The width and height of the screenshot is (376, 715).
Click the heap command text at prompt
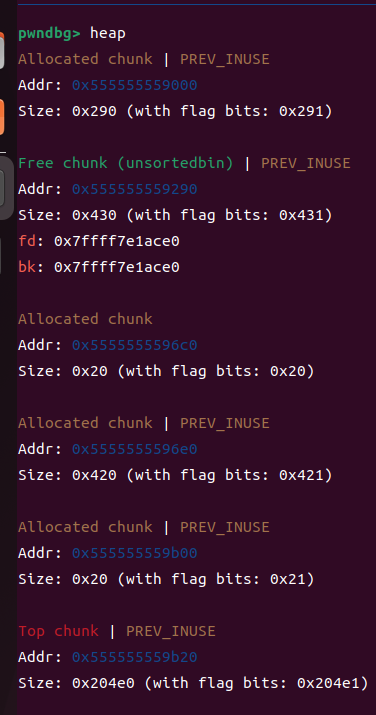point(108,33)
